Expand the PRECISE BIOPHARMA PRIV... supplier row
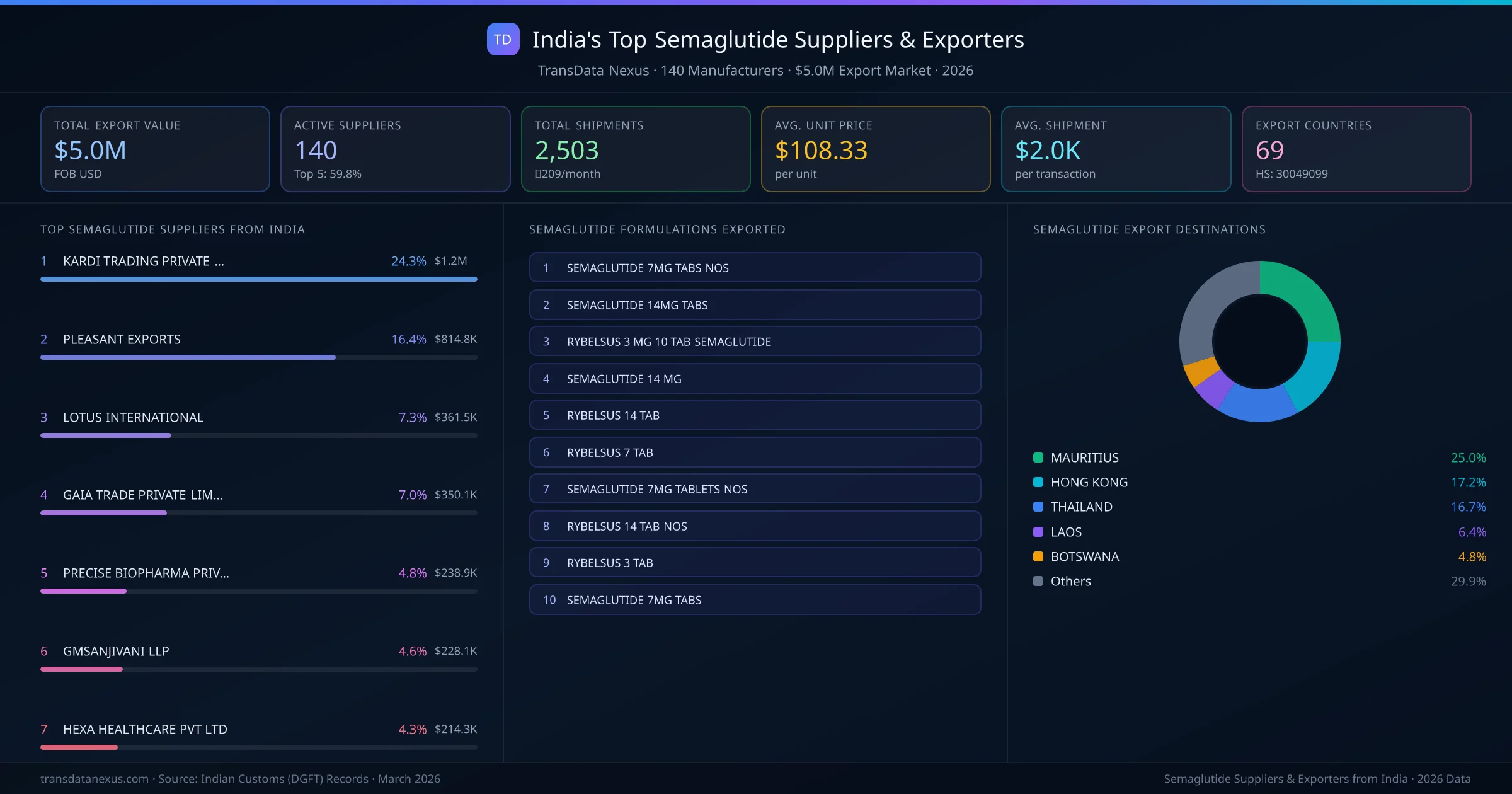The width and height of the screenshot is (1512, 794). (x=146, y=573)
